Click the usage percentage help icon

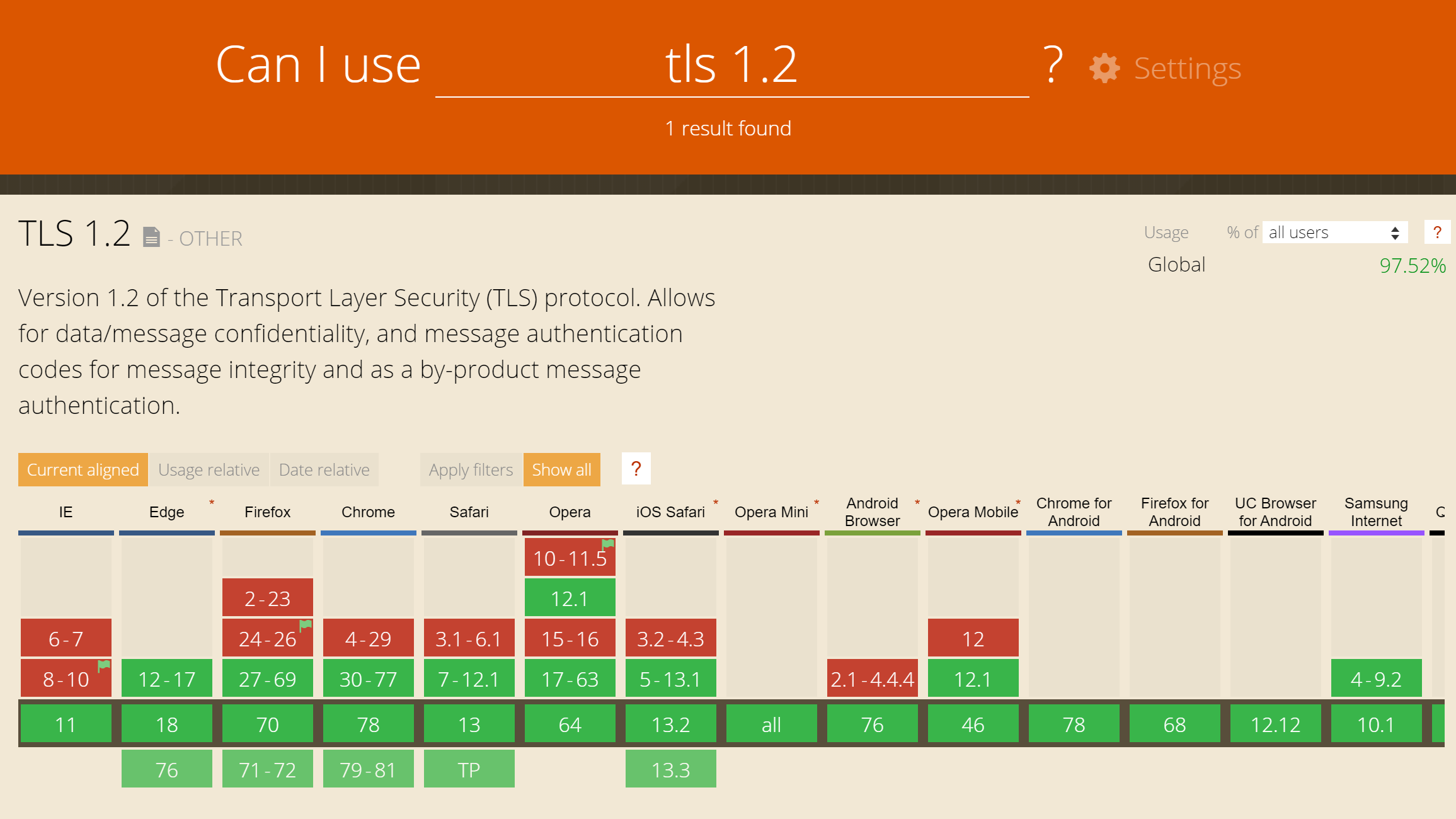click(1438, 232)
